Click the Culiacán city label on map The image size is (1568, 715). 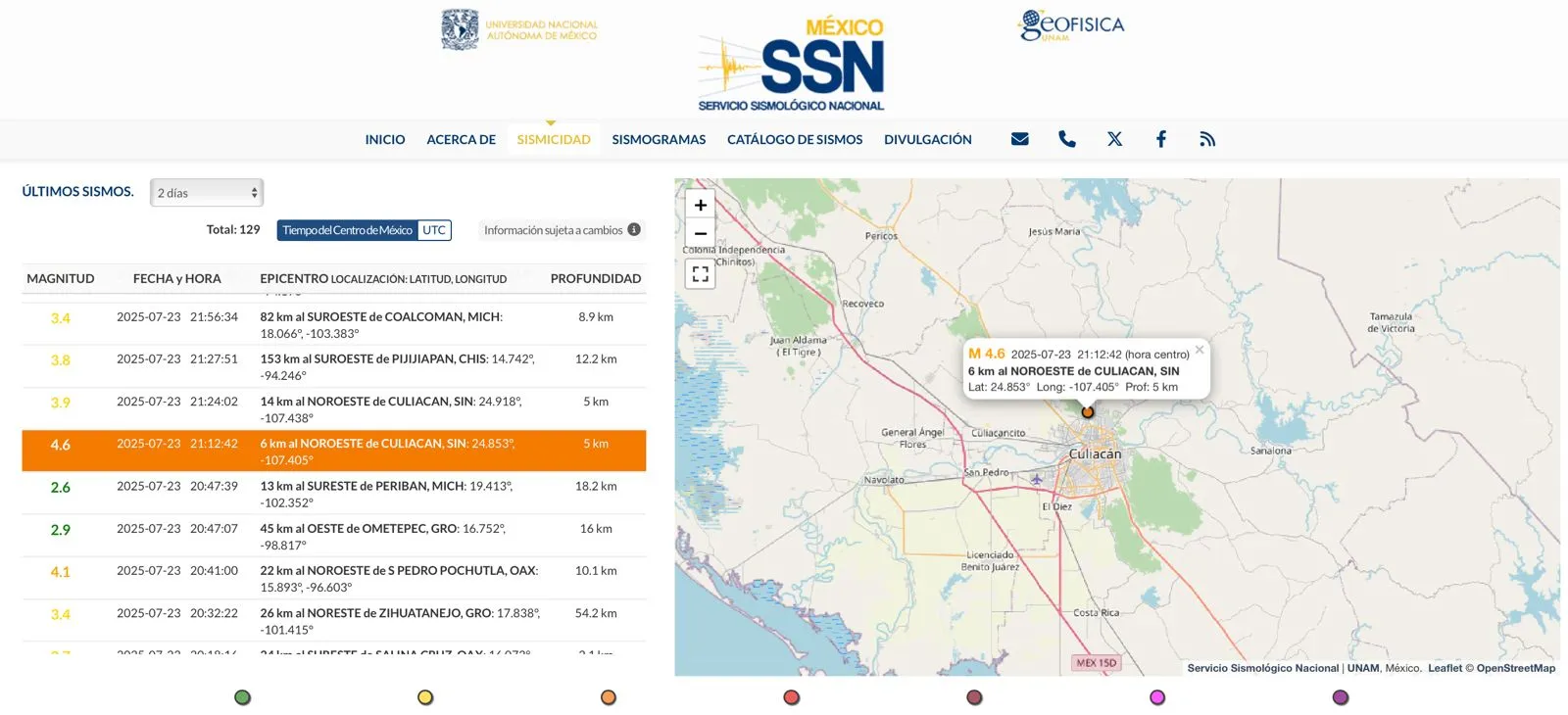1095,453
